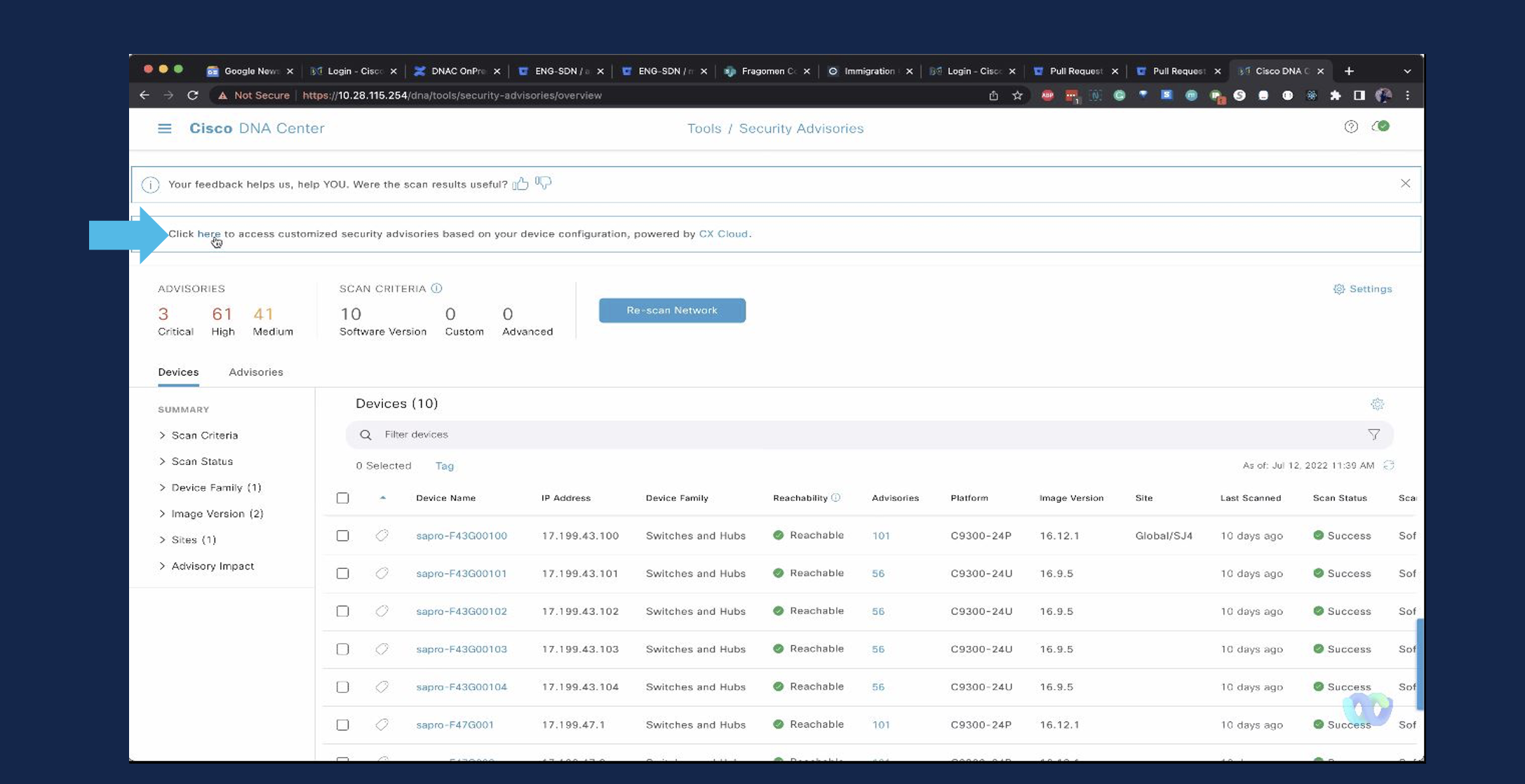Viewport: 1525px width, 784px height.
Task: Open the hamburger navigation menu
Action: [x=164, y=128]
